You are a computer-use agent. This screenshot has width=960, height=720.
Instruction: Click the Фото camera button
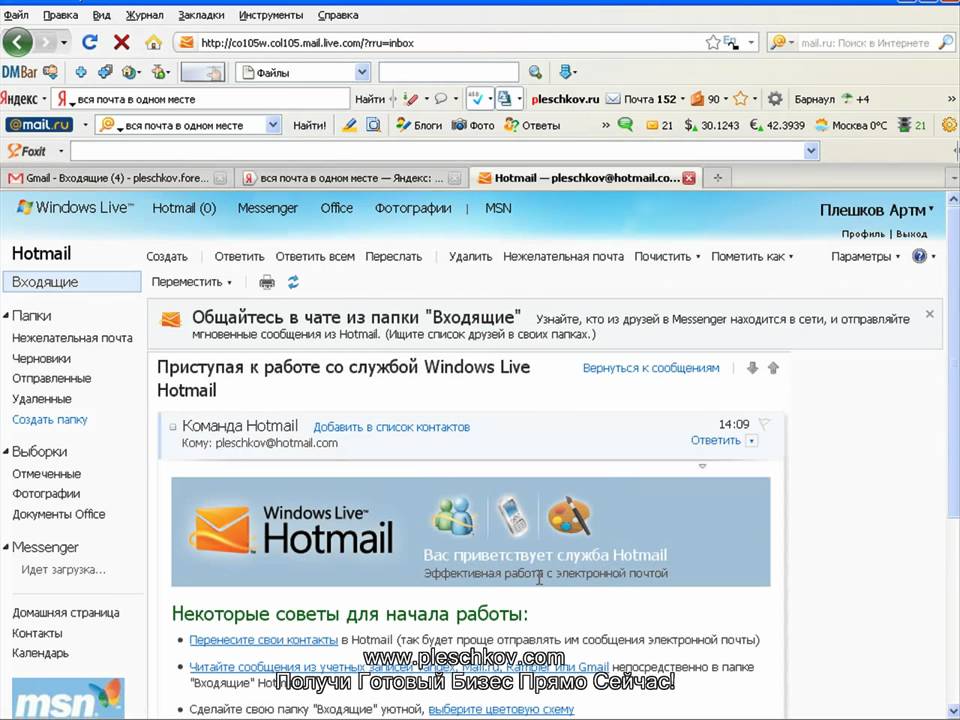pyautogui.click(x=473, y=125)
